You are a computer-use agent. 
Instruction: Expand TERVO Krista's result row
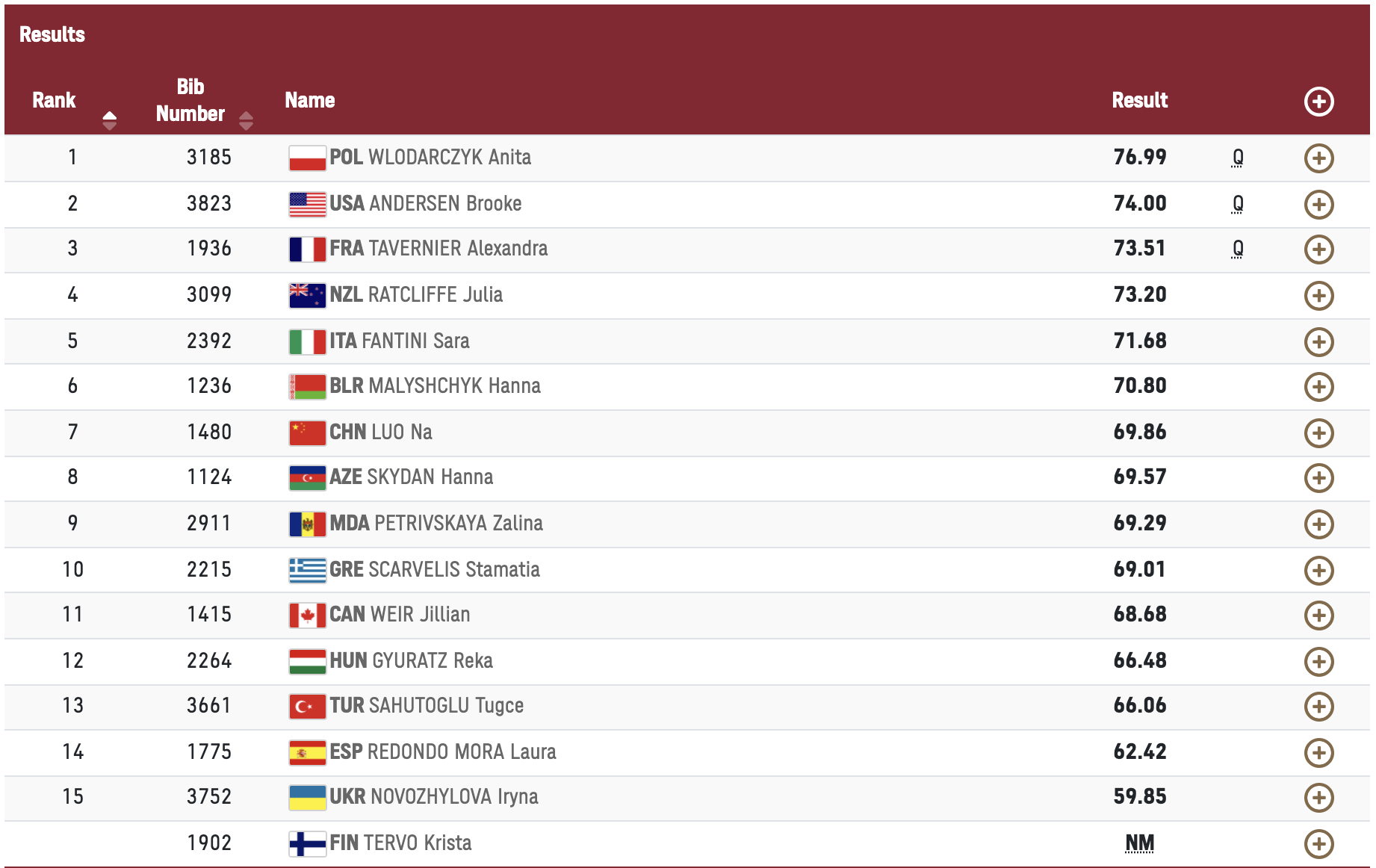click(1318, 844)
